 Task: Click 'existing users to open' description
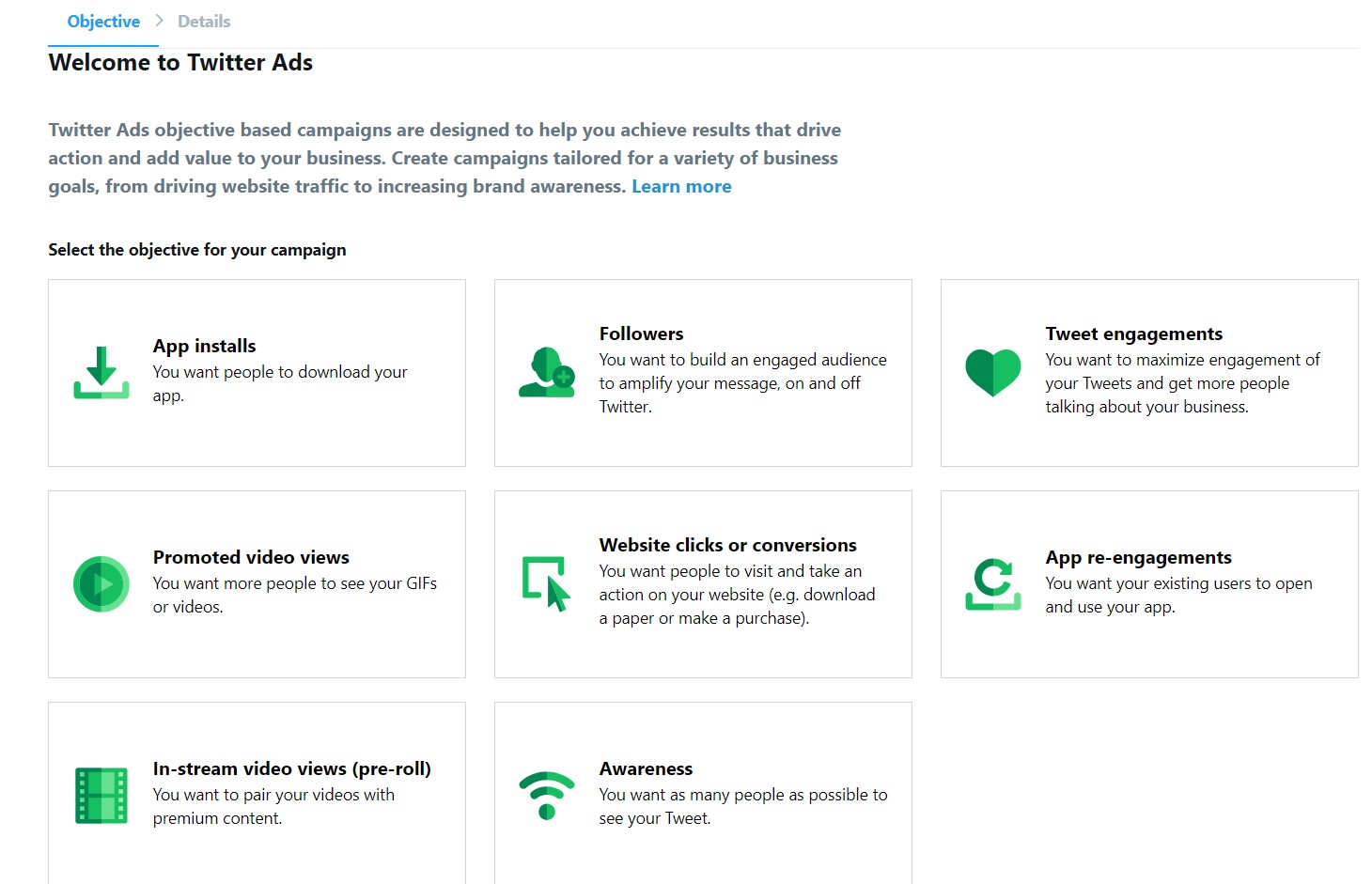click(x=1179, y=595)
